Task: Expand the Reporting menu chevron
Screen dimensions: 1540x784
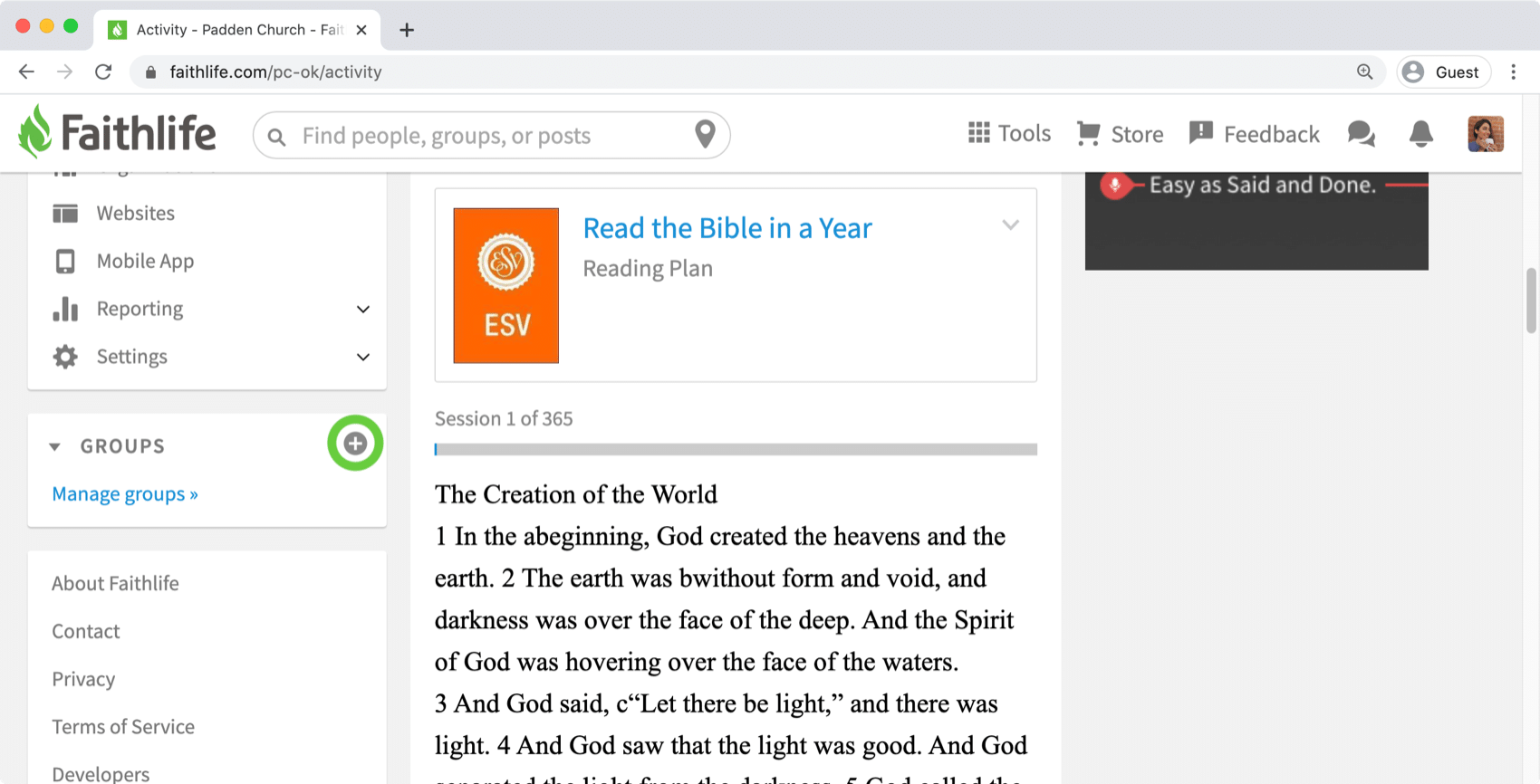Action: tap(363, 310)
